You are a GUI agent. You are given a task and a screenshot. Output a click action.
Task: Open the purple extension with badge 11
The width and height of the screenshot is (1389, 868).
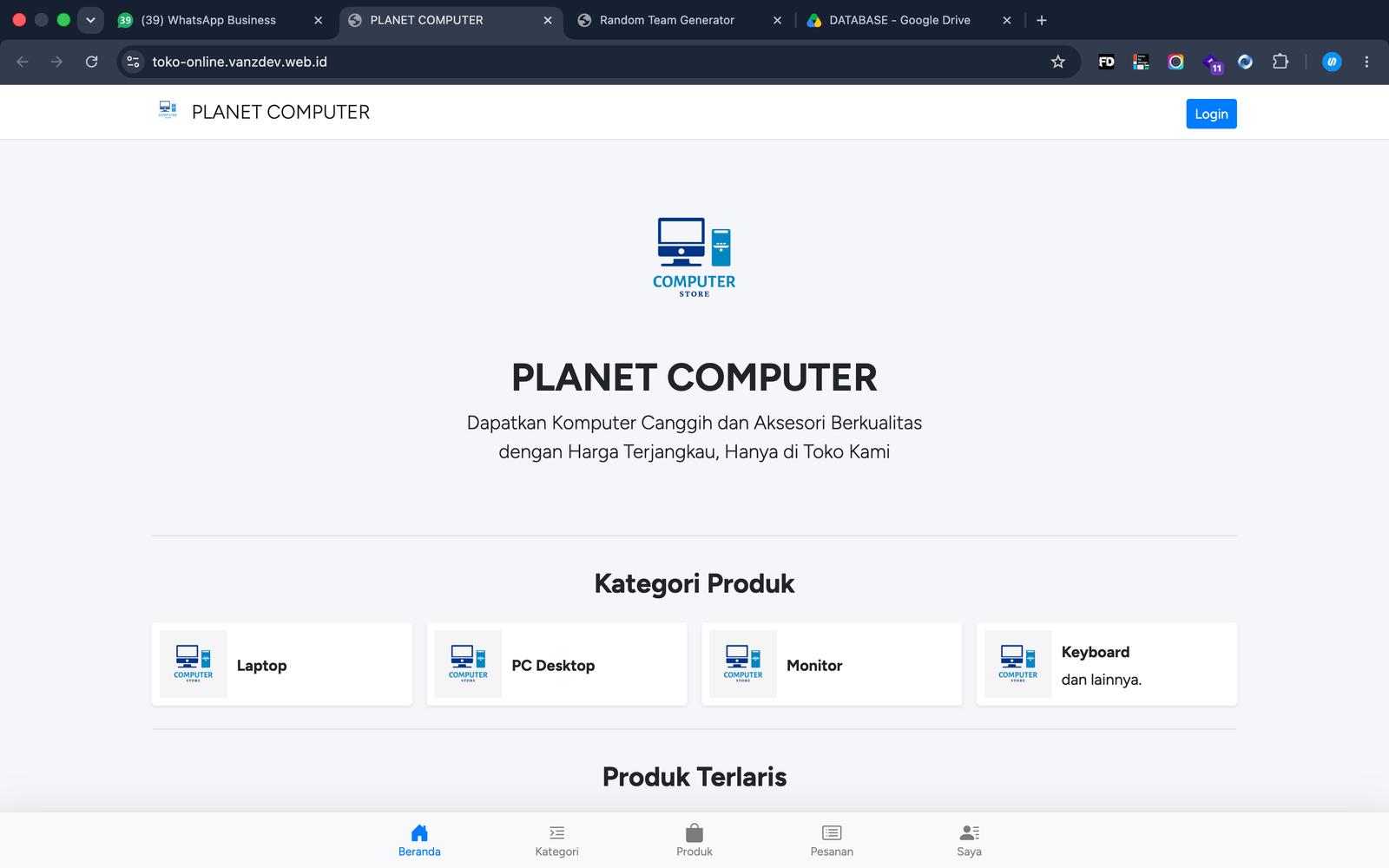1212,62
